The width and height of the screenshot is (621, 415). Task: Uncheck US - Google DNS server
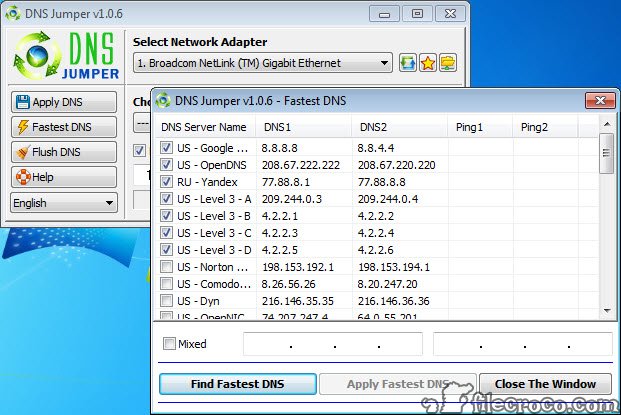click(166, 148)
